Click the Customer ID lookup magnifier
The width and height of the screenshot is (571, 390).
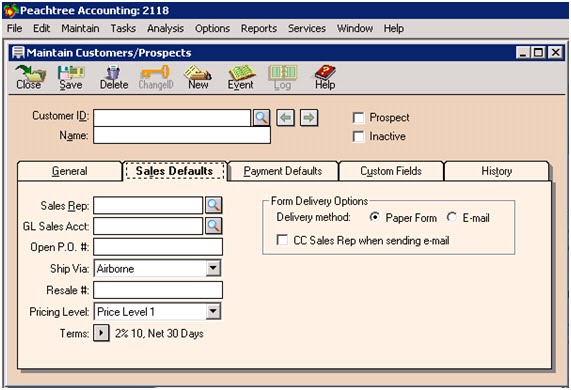coord(261,118)
